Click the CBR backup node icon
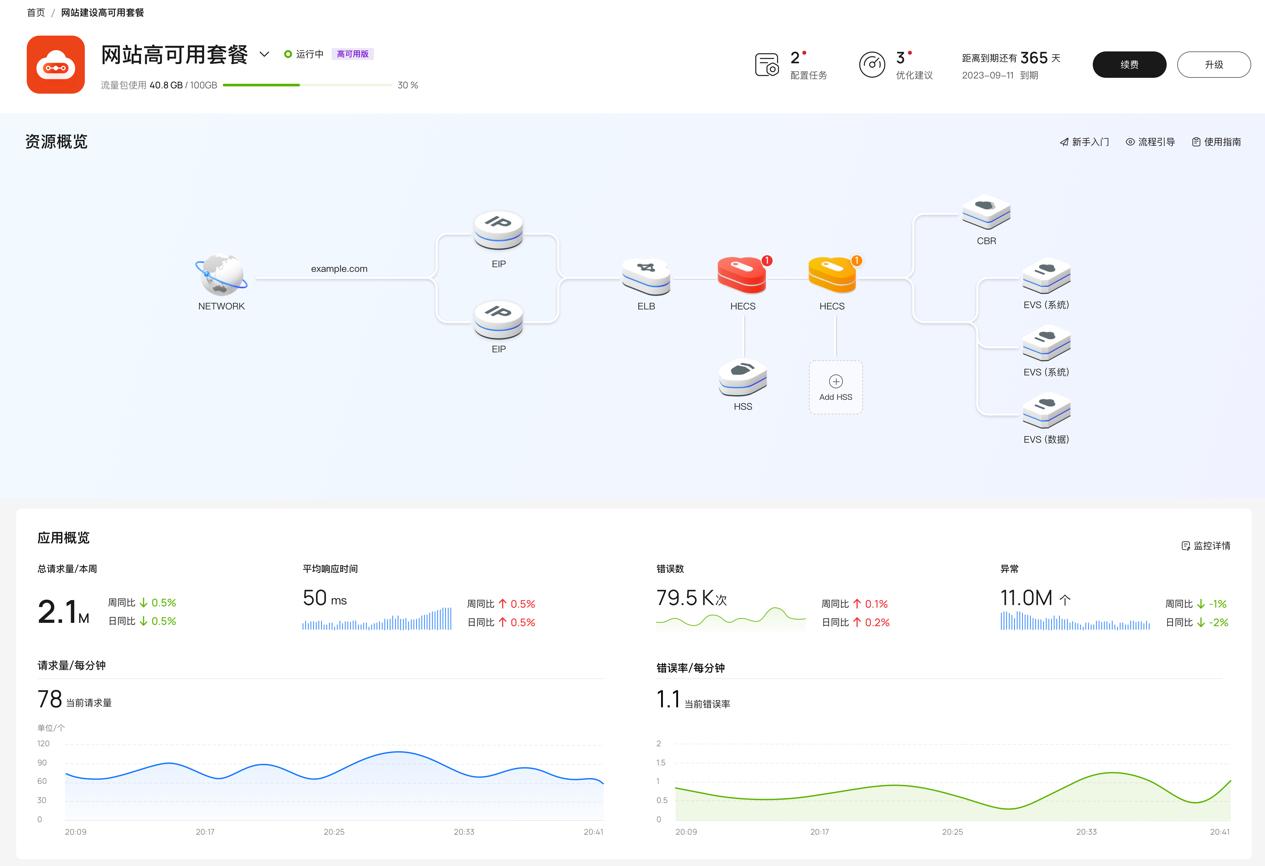 point(985,212)
